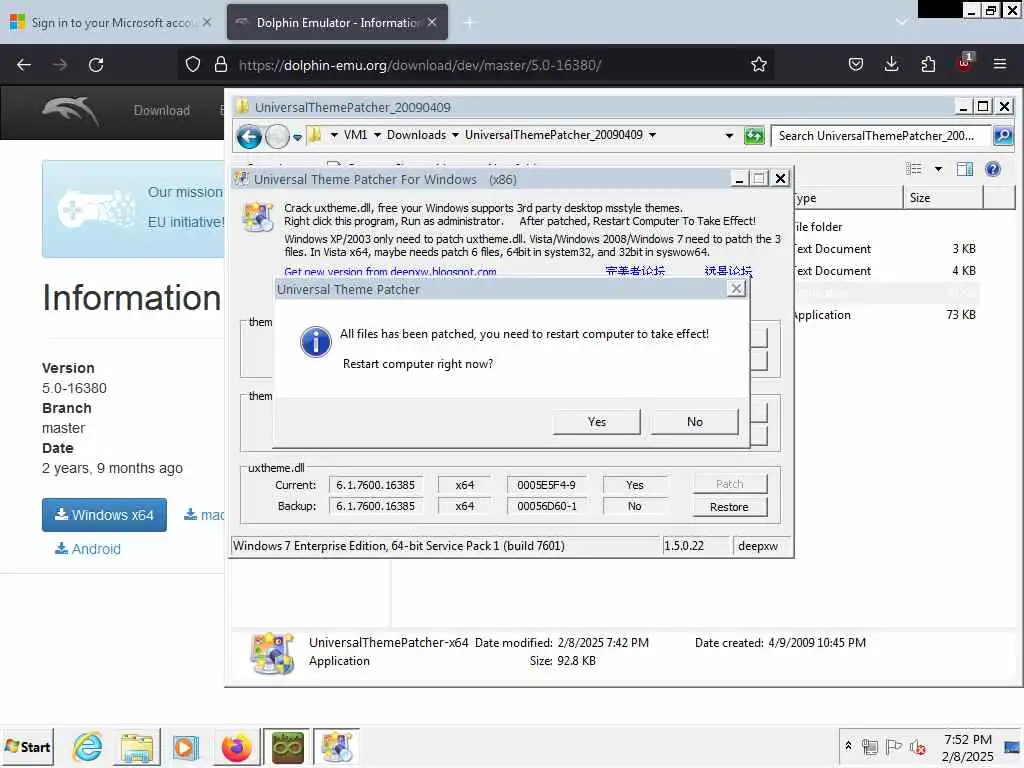Click the red uBlock extension icon
The height and width of the screenshot is (768, 1024).
click(965, 63)
